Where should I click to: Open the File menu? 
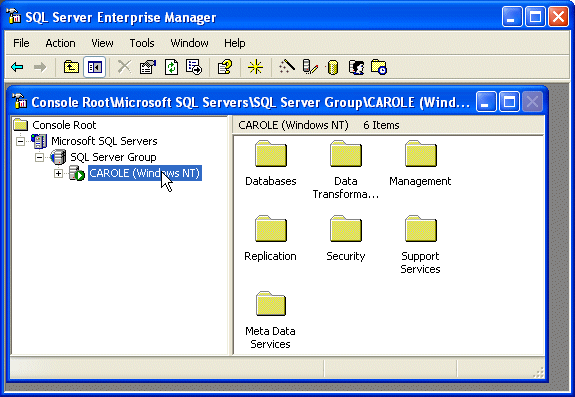[x=21, y=43]
